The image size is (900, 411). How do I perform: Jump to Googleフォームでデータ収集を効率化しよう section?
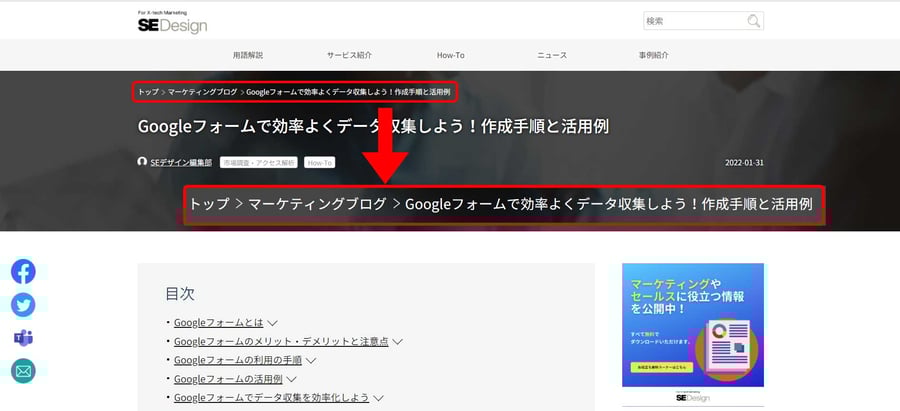[271, 398]
